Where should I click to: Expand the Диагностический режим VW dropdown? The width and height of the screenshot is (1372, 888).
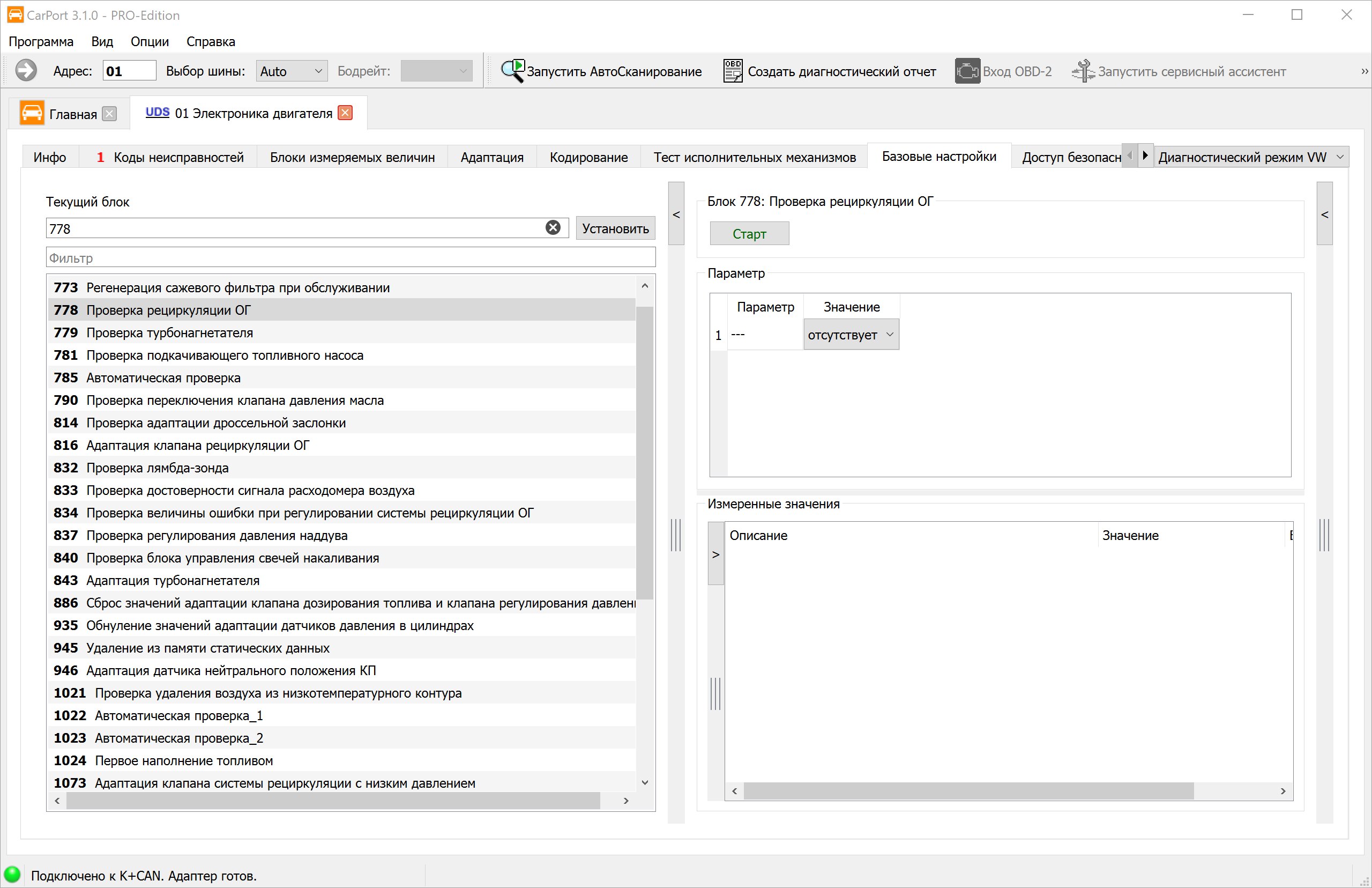coord(1250,157)
